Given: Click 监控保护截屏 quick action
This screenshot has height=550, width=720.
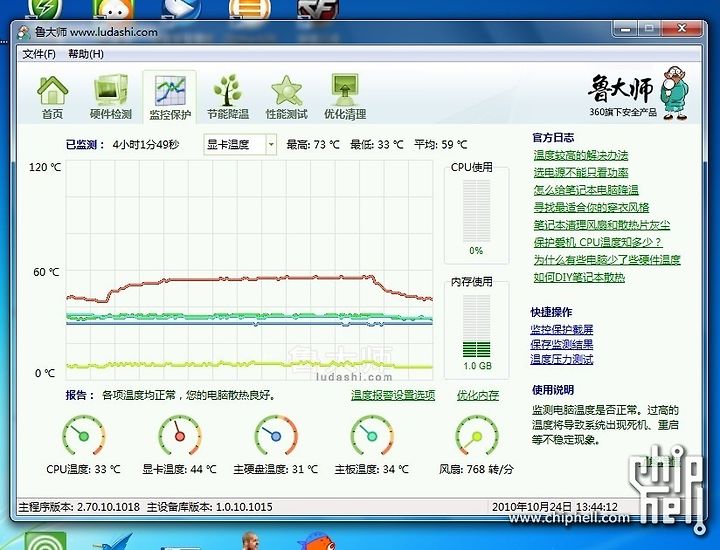Looking at the screenshot, I should click(x=562, y=330).
